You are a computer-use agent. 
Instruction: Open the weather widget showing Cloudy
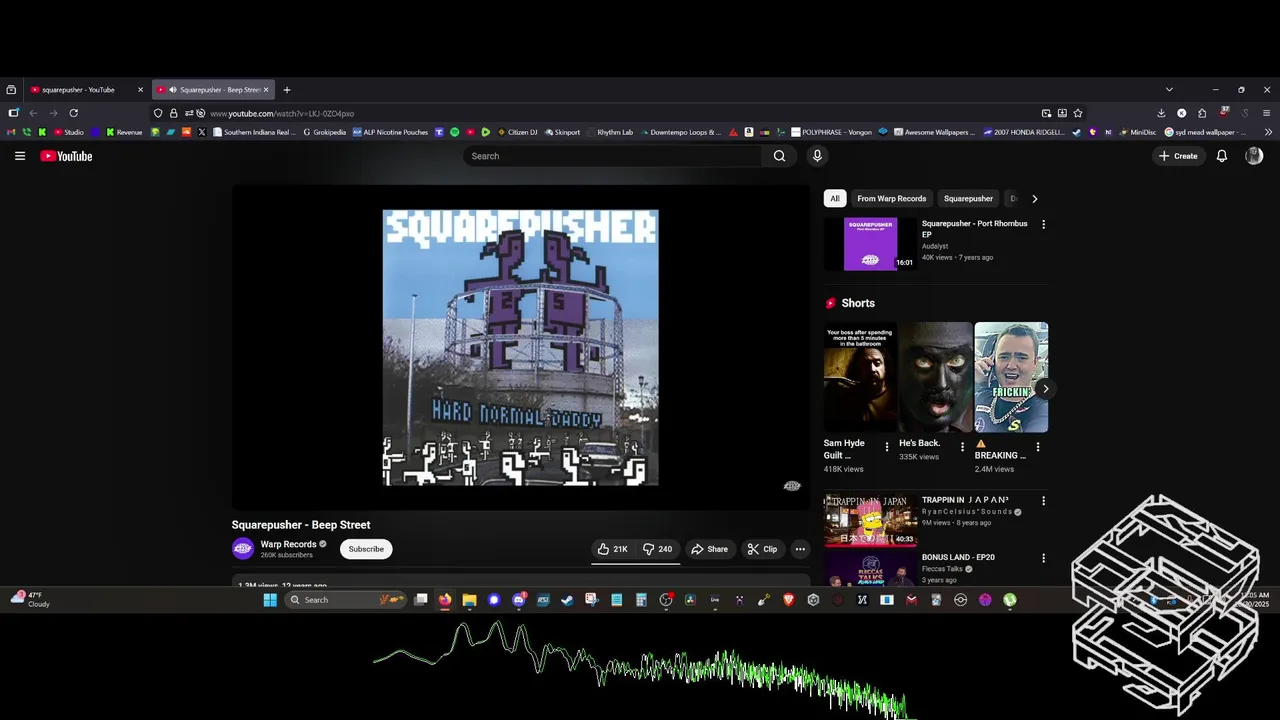tap(30, 599)
